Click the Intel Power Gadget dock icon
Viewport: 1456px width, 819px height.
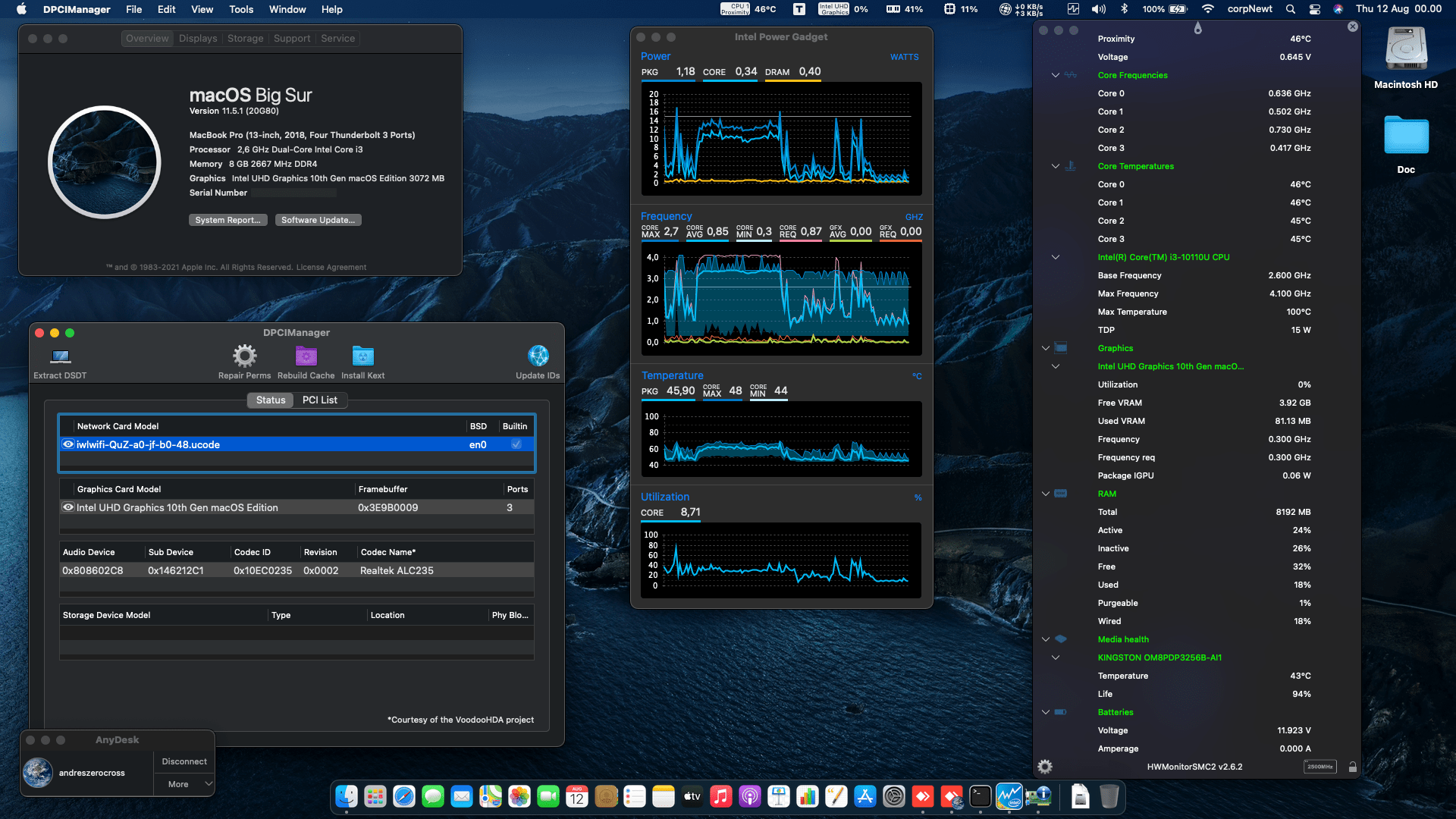coord(1009,796)
